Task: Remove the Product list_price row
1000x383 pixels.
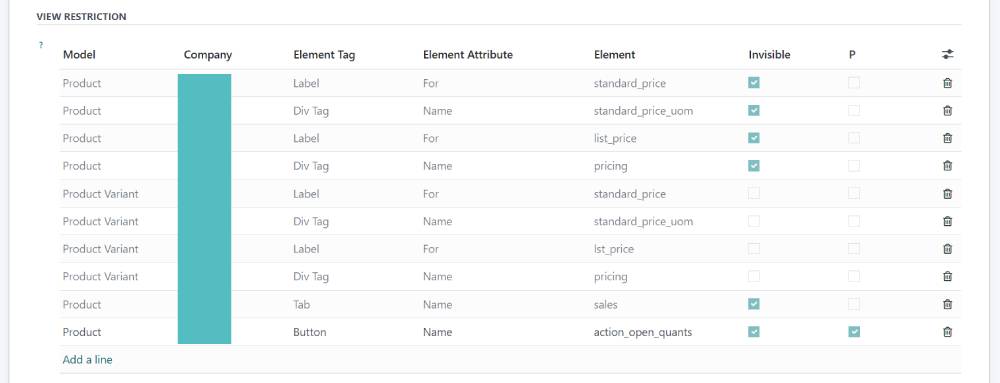Action: (x=947, y=138)
